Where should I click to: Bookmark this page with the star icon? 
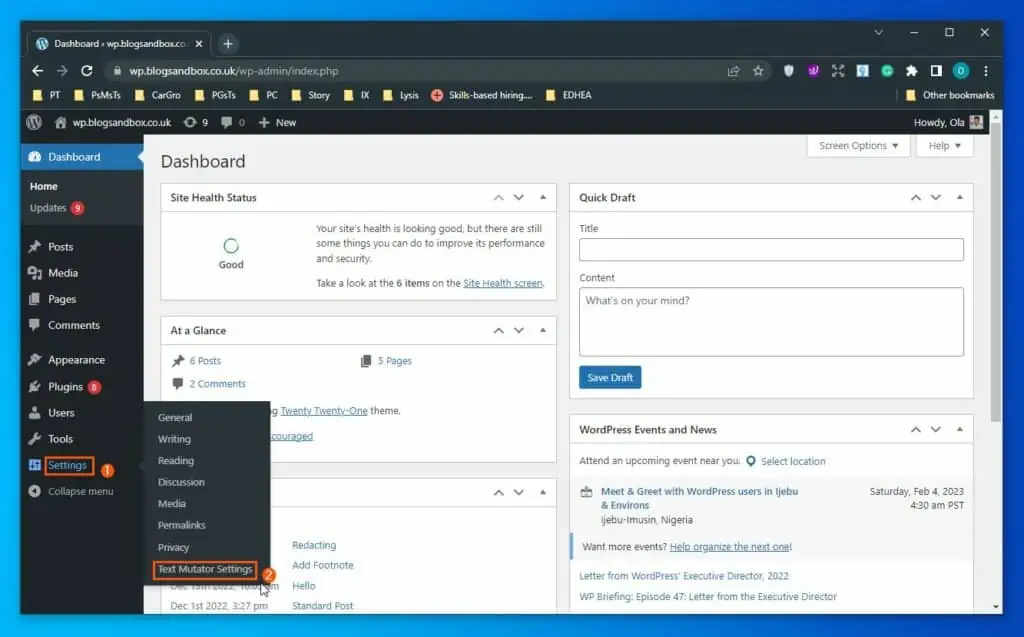[758, 71]
